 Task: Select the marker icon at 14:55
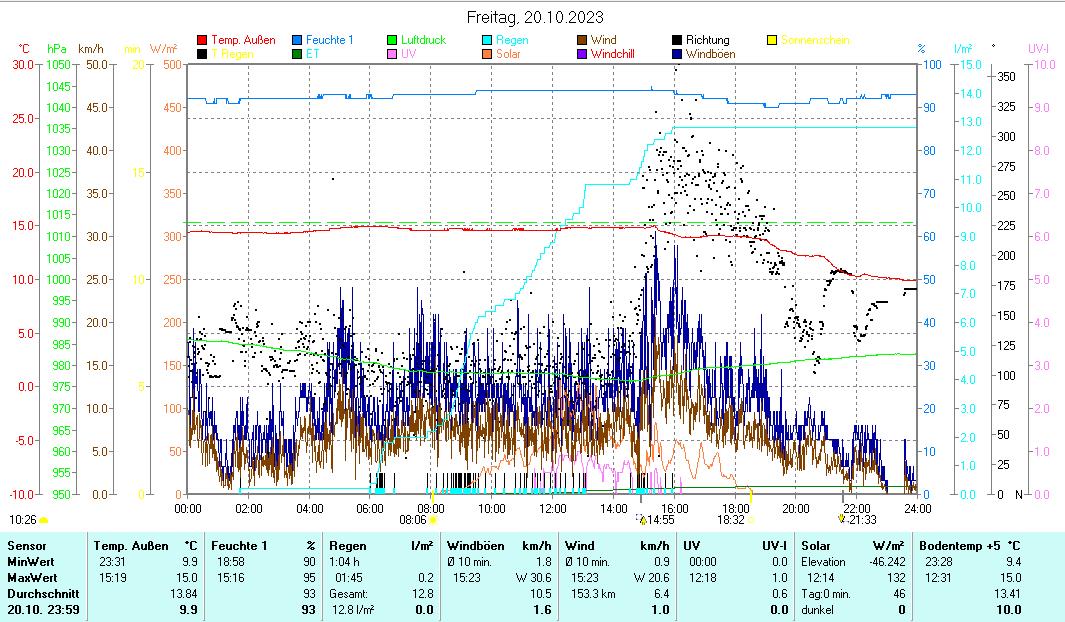tap(641, 519)
